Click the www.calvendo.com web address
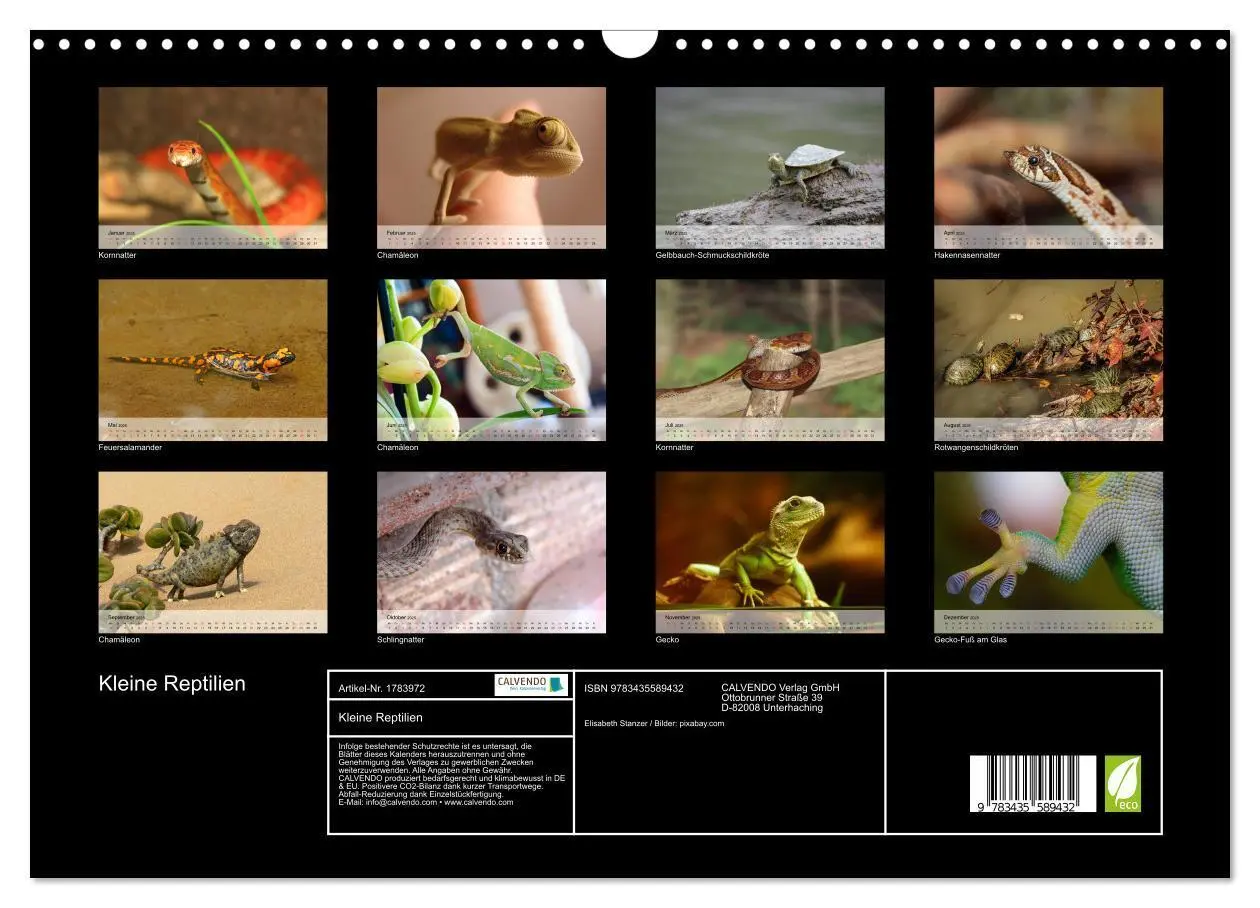The image size is (1260, 908). [479, 802]
